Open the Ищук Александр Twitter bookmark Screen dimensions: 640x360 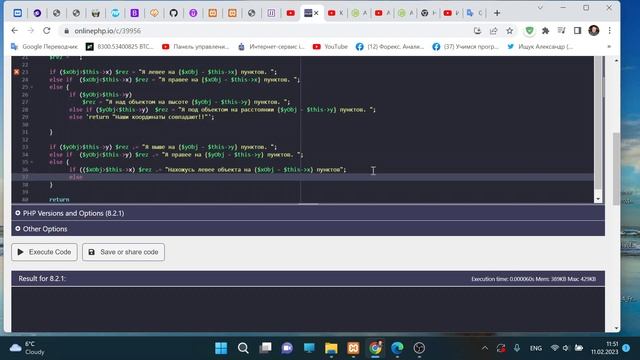click(540, 47)
